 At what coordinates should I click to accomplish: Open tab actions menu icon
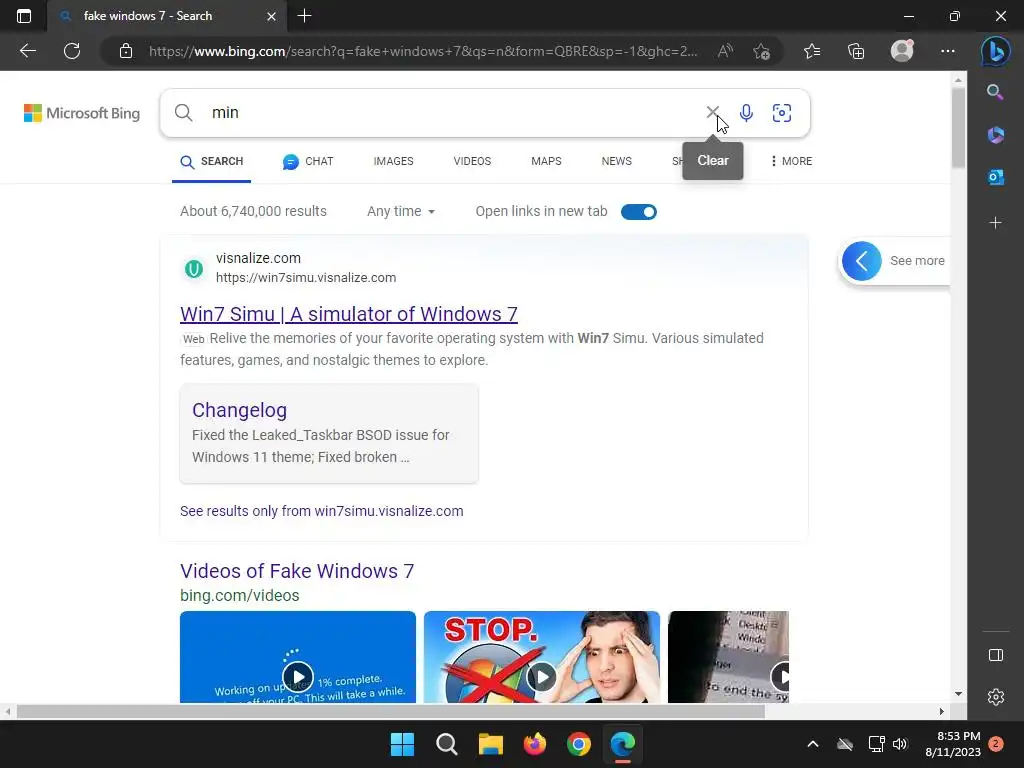24,16
